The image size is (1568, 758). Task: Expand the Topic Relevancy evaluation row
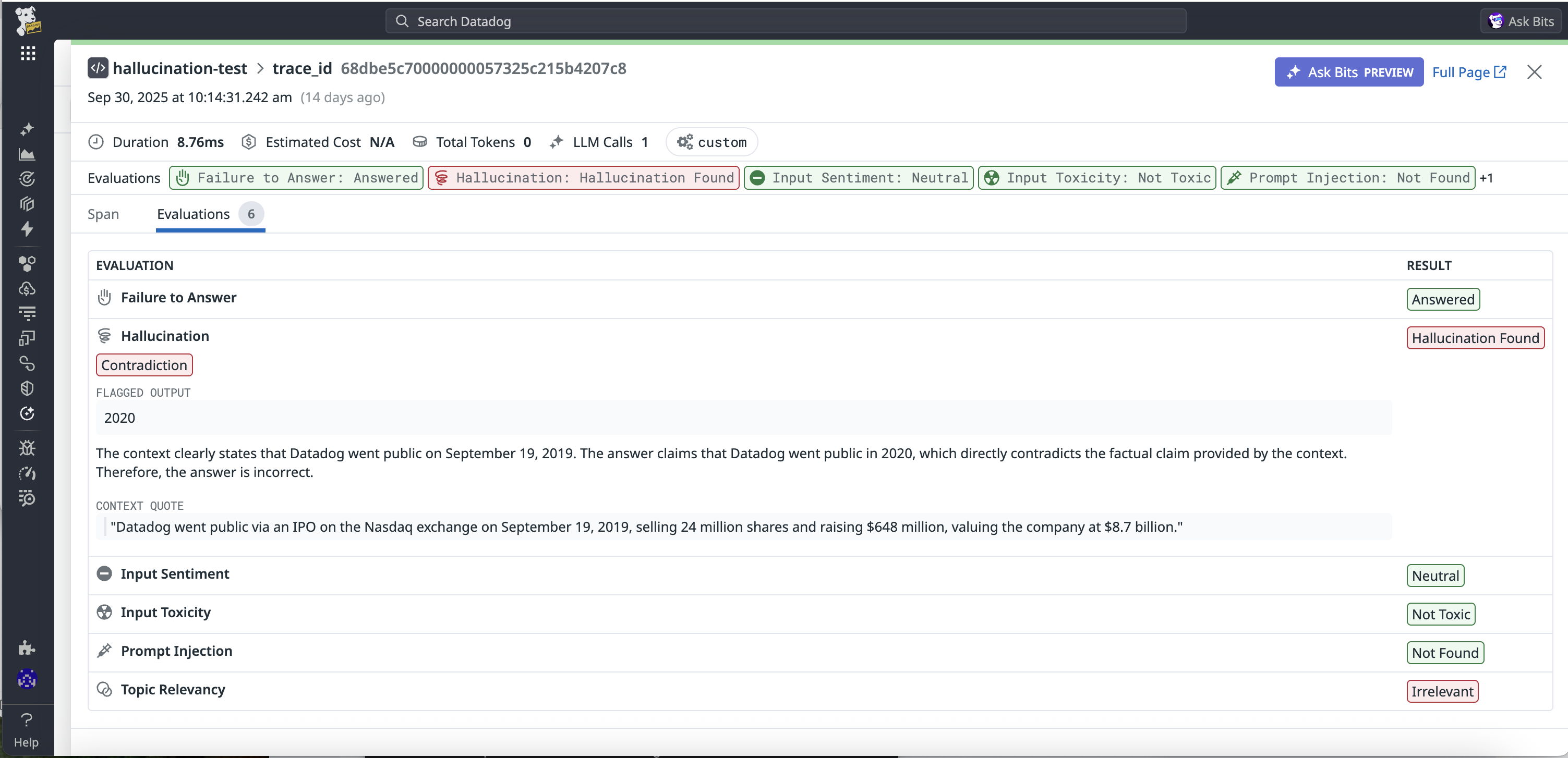173,689
